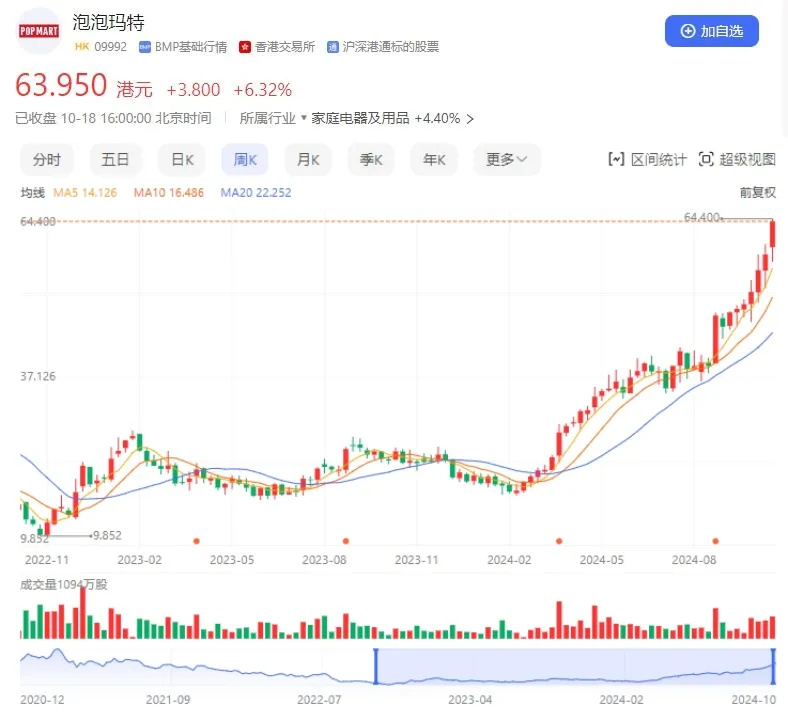Viewport: 788px width, 721px height.
Task: Click the 前复权 adjustment option
Action: [x=757, y=192]
